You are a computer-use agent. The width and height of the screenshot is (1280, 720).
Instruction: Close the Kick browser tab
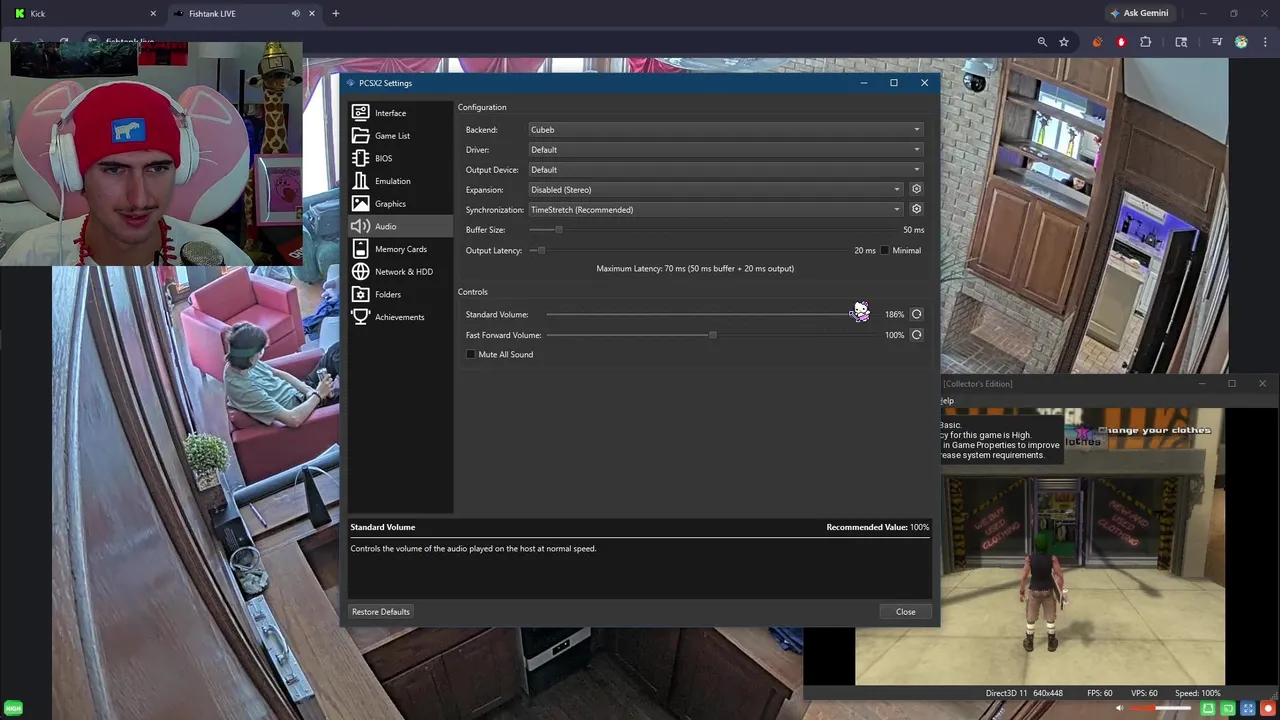point(153,14)
